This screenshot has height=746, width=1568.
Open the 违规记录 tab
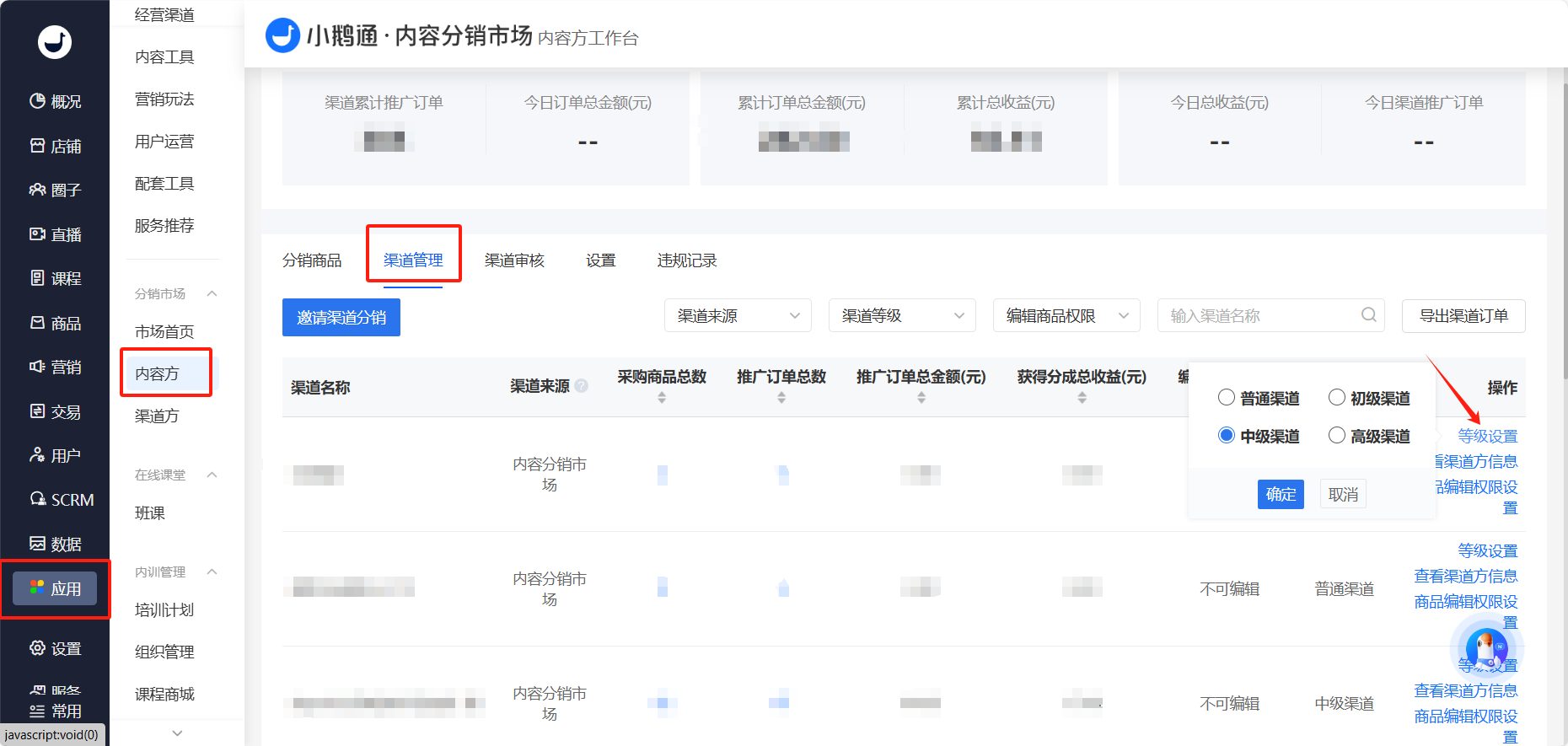687,260
